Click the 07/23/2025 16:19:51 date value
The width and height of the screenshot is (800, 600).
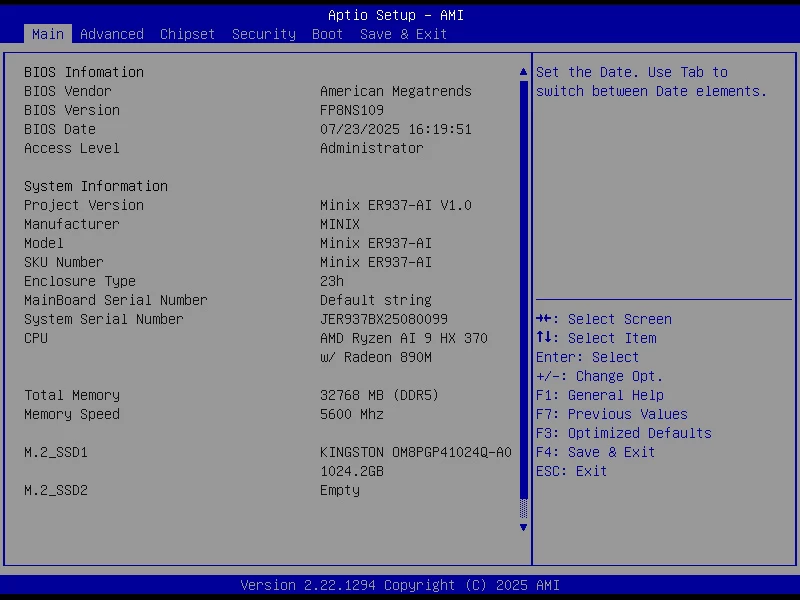396,129
